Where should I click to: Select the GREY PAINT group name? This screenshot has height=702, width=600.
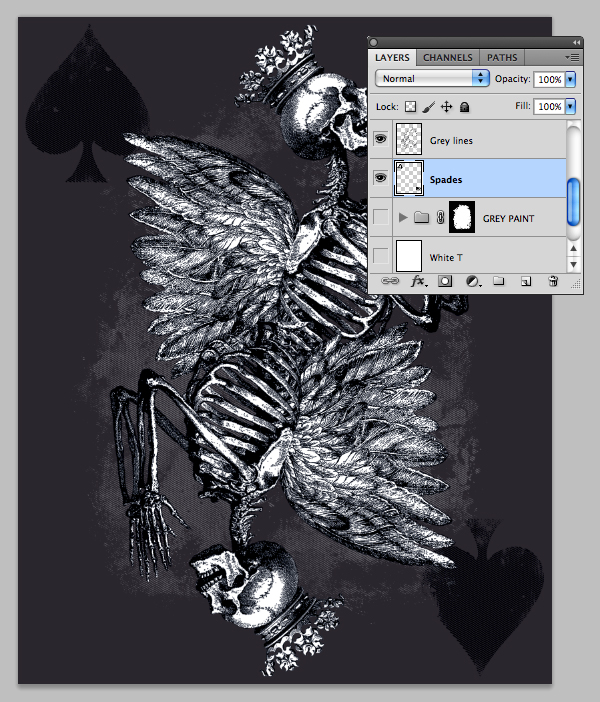[x=508, y=218]
